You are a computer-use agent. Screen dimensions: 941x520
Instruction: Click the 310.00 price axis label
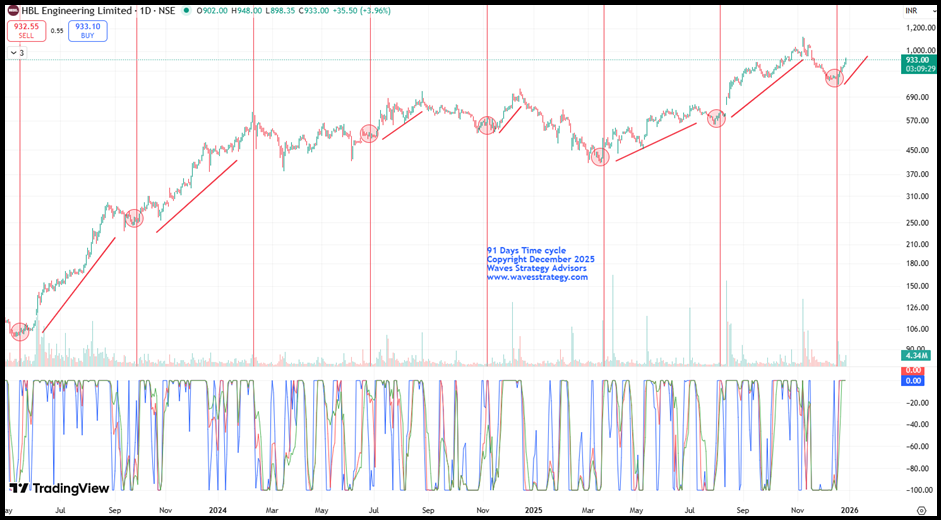(x=916, y=198)
